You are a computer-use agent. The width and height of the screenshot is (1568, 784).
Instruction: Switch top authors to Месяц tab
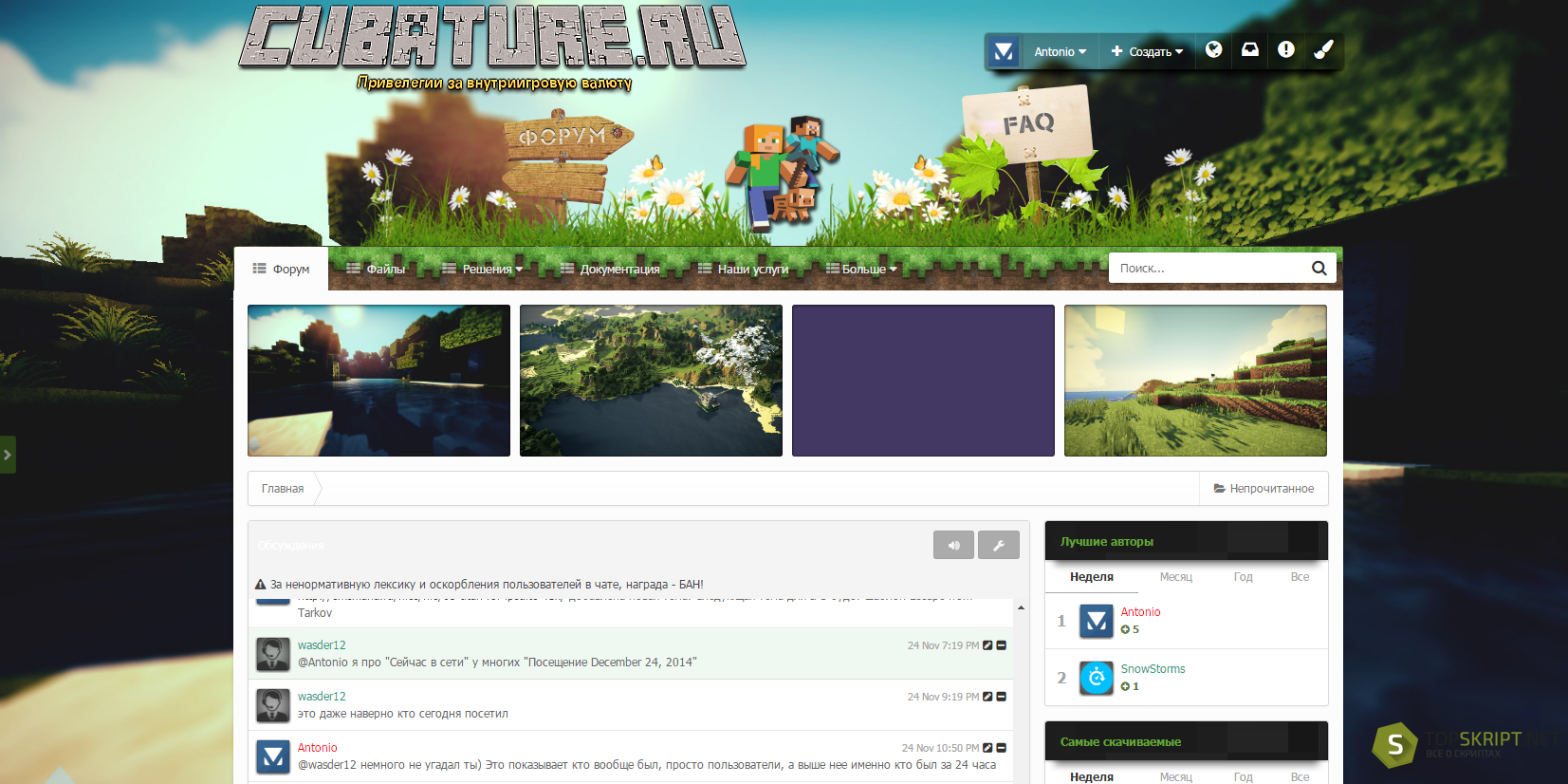[x=1175, y=577]
